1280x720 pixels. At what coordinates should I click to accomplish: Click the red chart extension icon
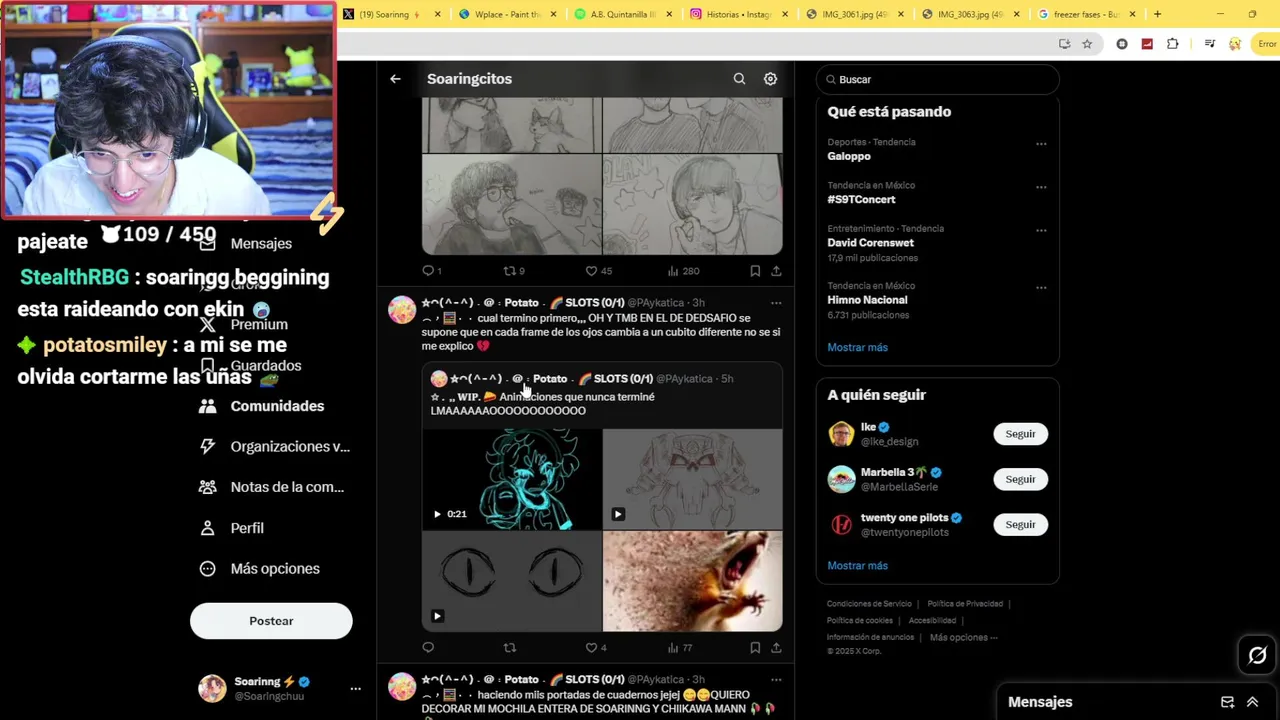click(x=1147, y=44)
